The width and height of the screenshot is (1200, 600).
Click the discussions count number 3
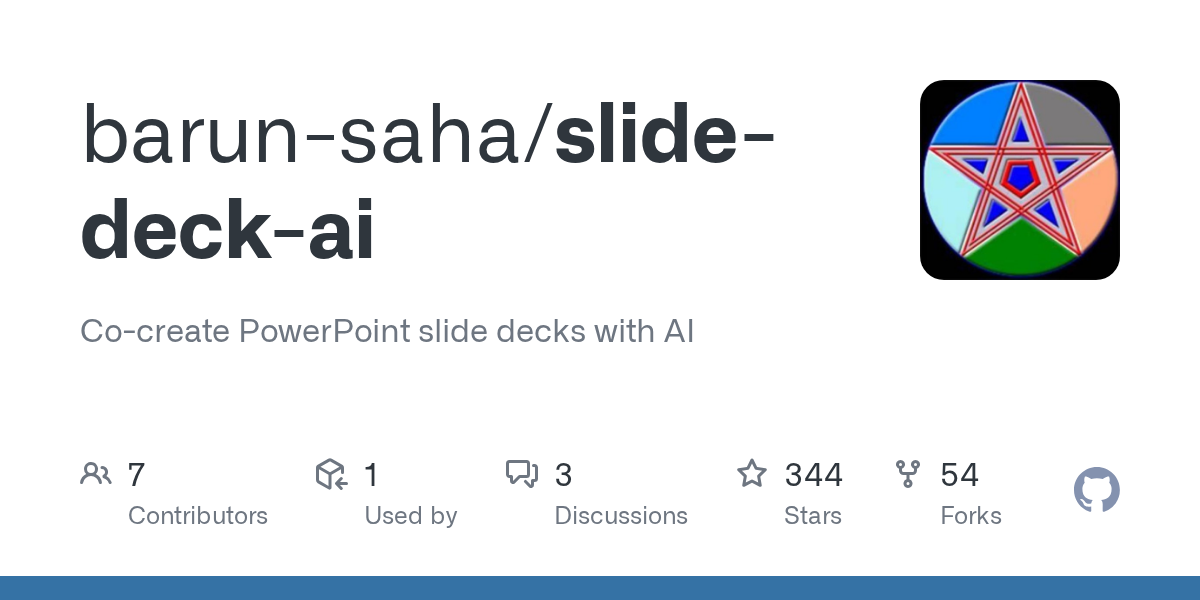[563, 475]
